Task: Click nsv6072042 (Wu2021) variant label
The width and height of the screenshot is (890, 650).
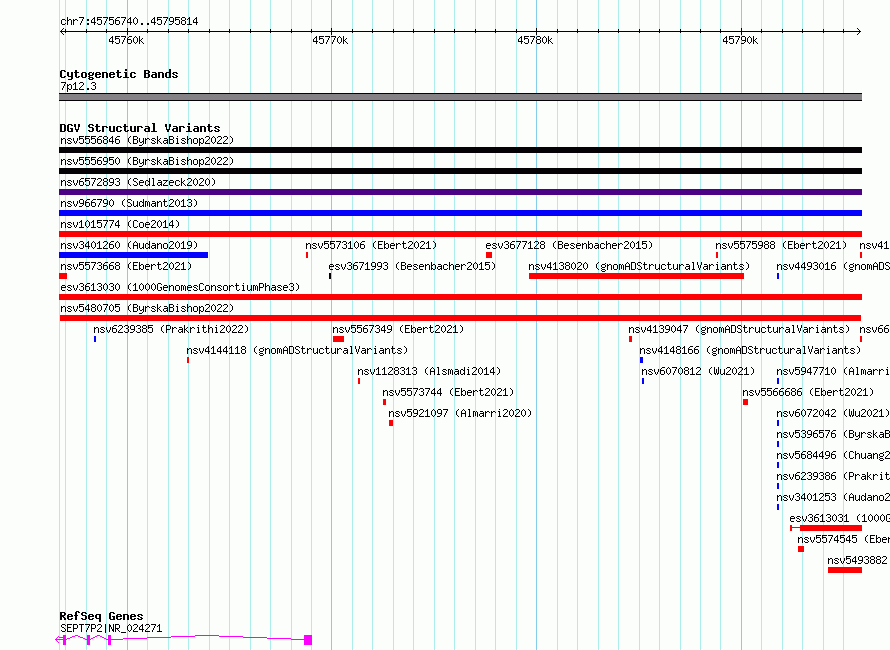Action: pos(833,413)
